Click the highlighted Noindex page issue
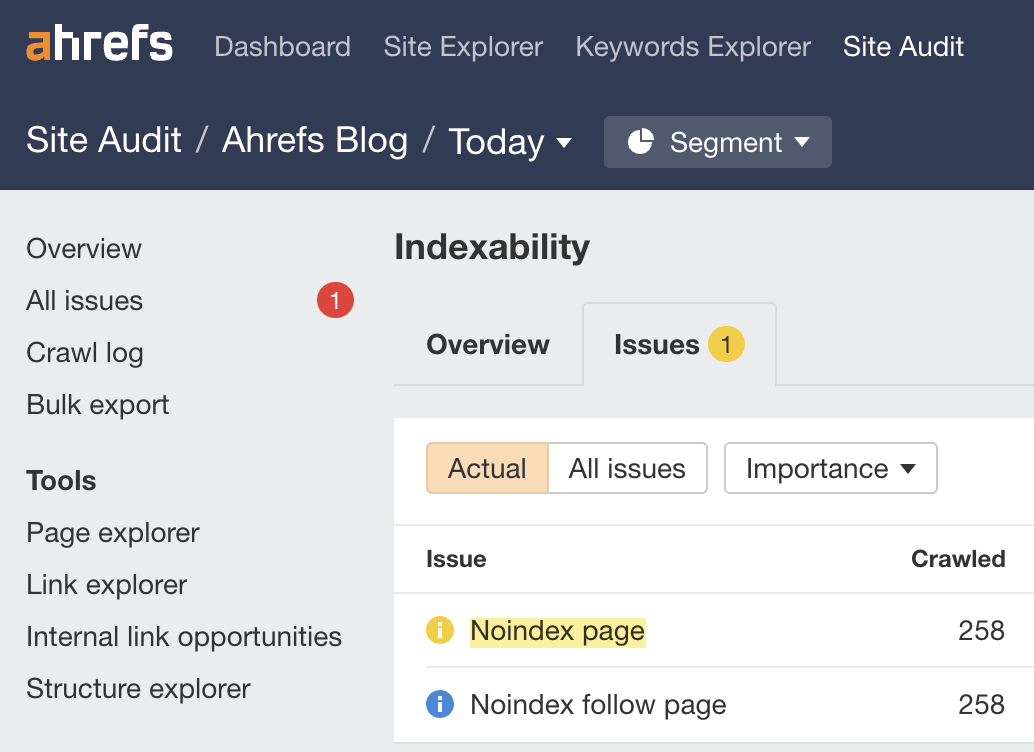The height and width of the screenshot is (752, 1034). tap(557, 631)
